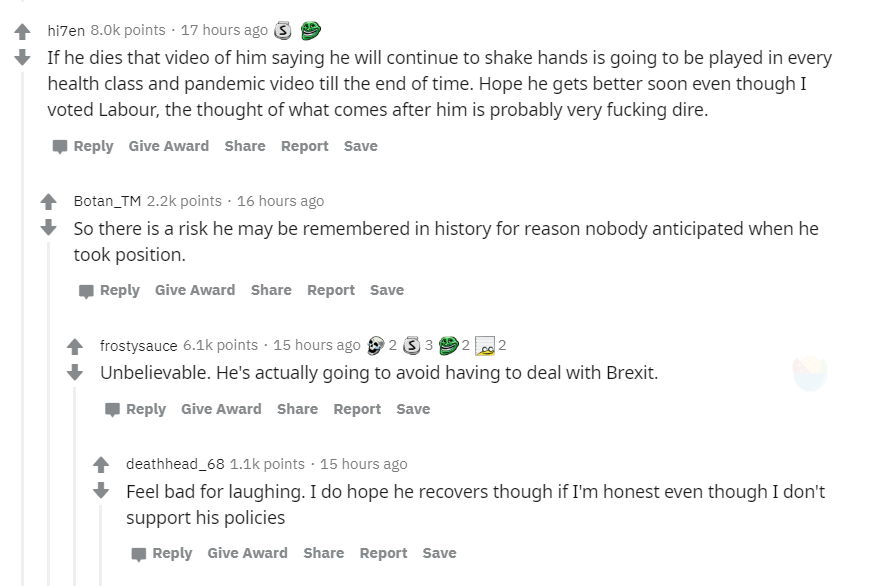
Task: Share frostysauce's Brexit comment
Action: (297, 409)
